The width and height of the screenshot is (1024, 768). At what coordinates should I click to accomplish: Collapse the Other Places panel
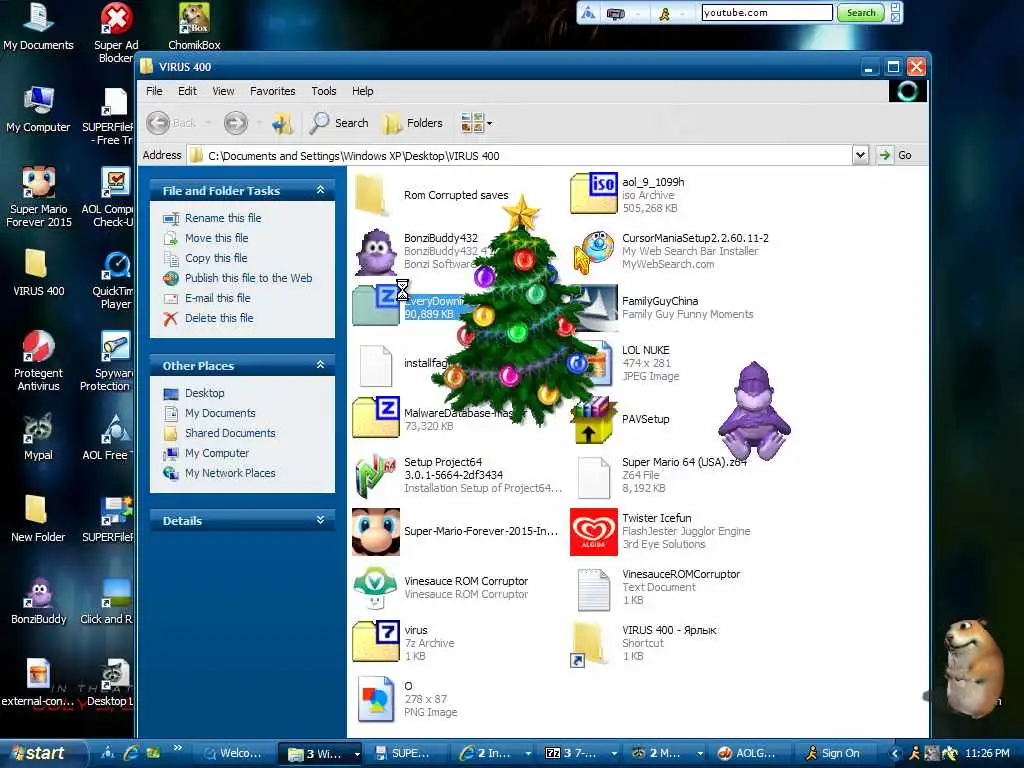click(x=320, y=365)
